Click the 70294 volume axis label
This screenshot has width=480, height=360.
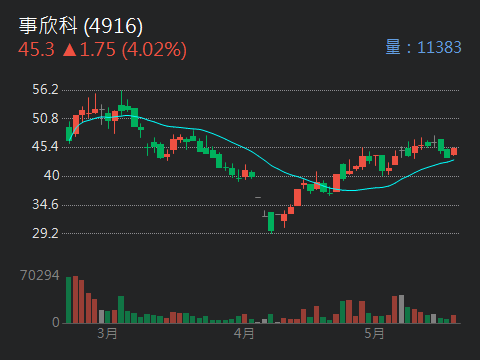pyautogui.click(x=40, y=275)
